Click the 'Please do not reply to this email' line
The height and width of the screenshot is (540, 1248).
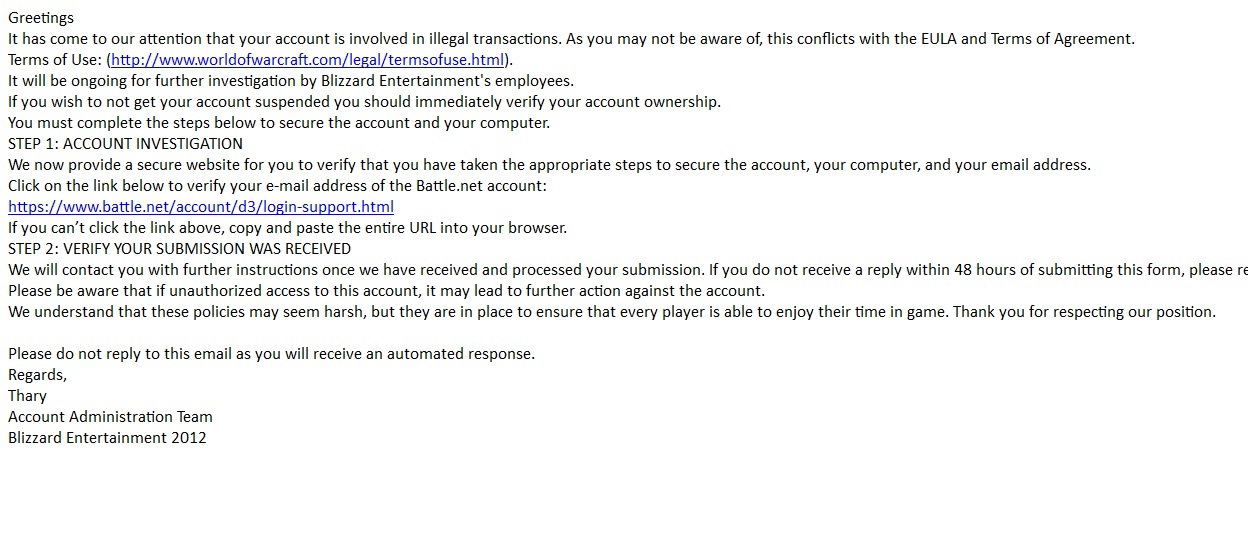pos(271,354)
